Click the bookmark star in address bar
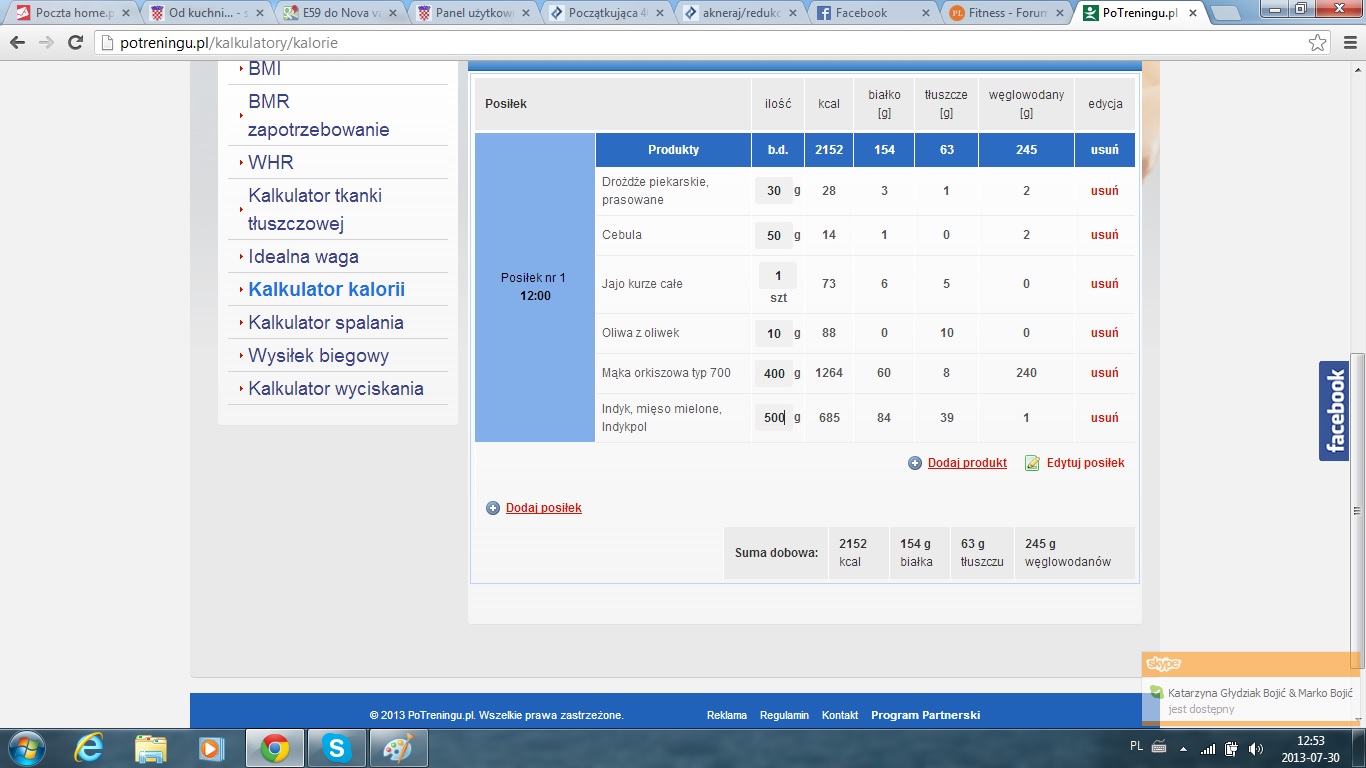Viewport: 1366px width, 768px height. point(1318,43)
